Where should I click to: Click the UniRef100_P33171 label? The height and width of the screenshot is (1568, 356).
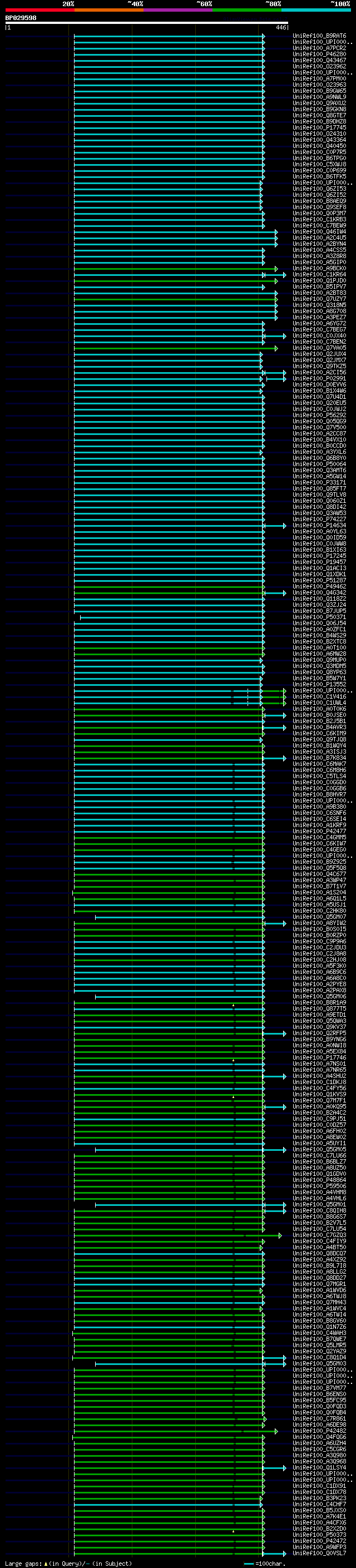(319, 483)
